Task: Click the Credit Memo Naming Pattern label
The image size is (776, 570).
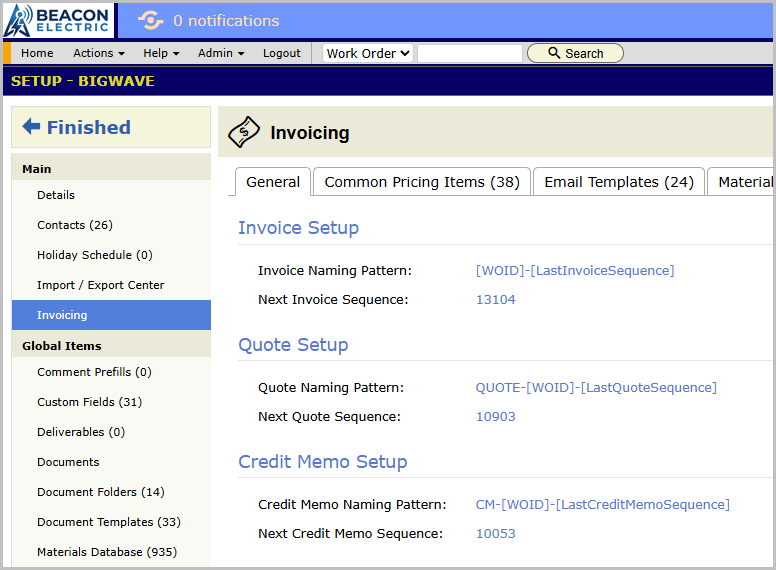Action: point(352,504)
